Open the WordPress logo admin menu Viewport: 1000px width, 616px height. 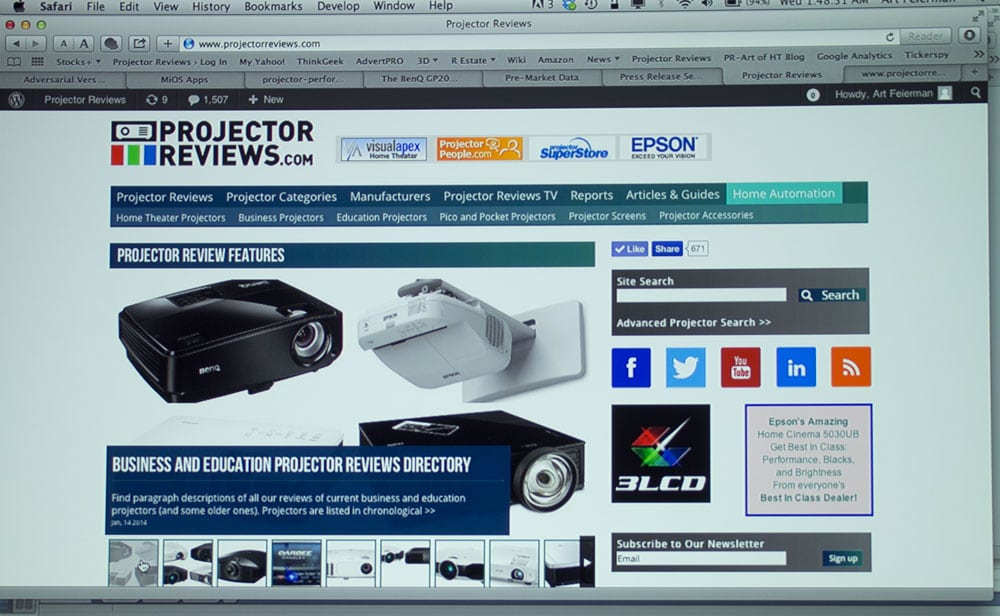[x=16, y=99]
